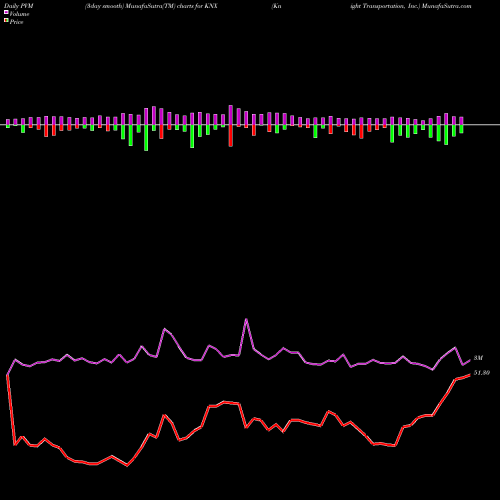Viewport: 500px width, 500px height.
Task: Select the 'Volume' legend label
Action: pos(19,14)
